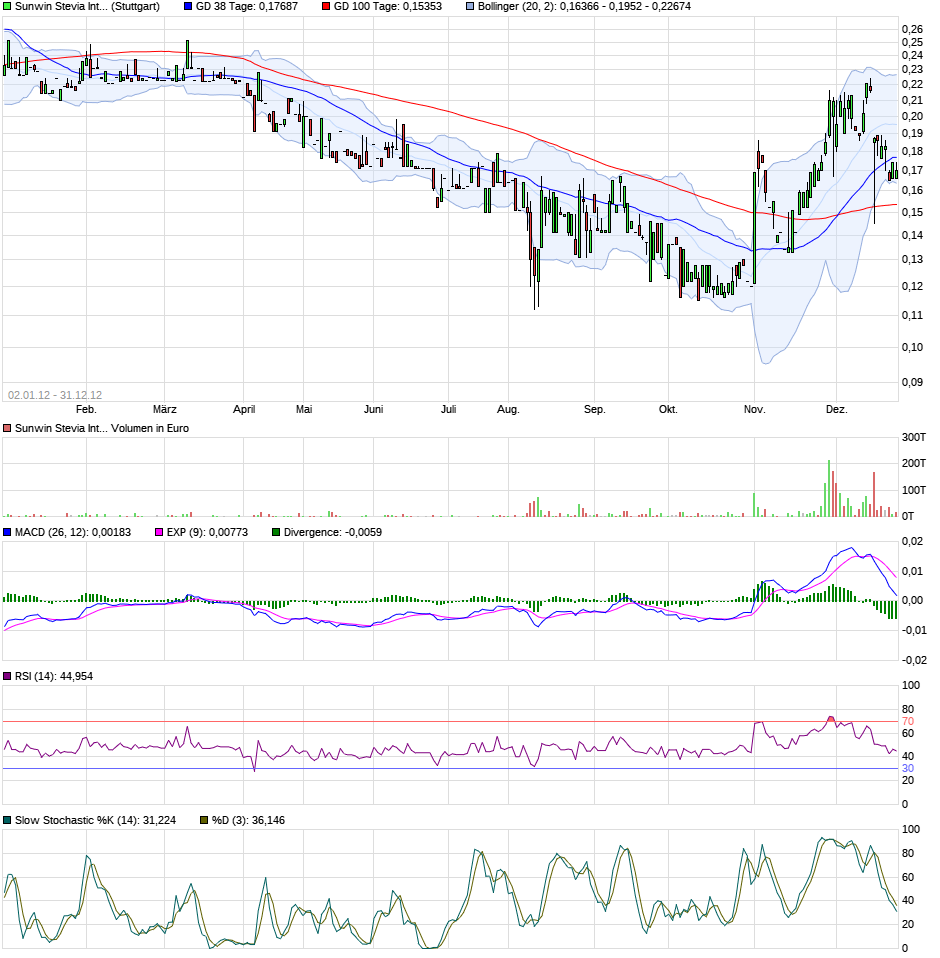Click the 'GD 100 Tage: 0,15353' label

(x=388, y=7)
